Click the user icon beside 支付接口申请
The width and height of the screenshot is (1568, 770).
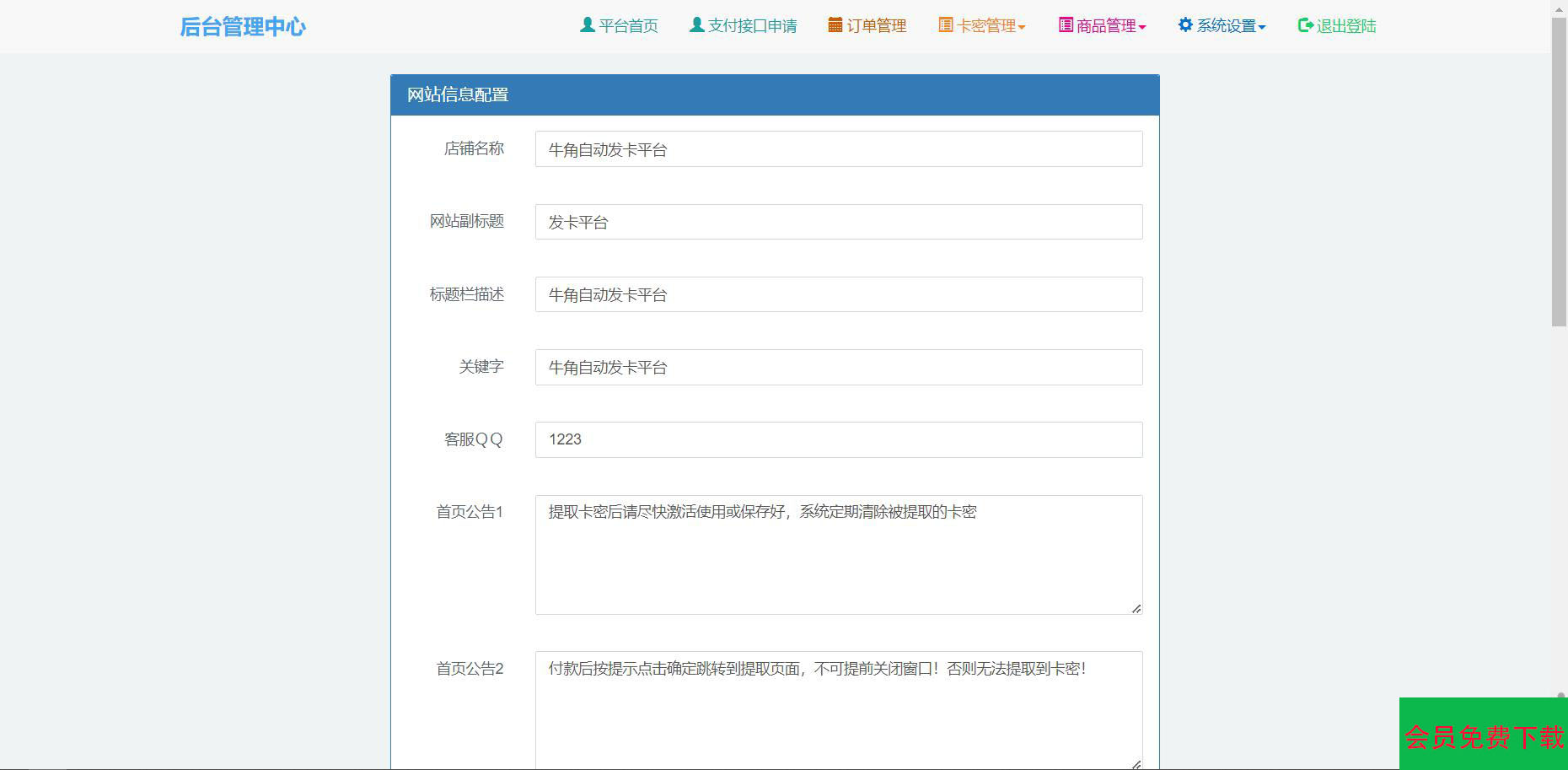click(x=696, y=25)
